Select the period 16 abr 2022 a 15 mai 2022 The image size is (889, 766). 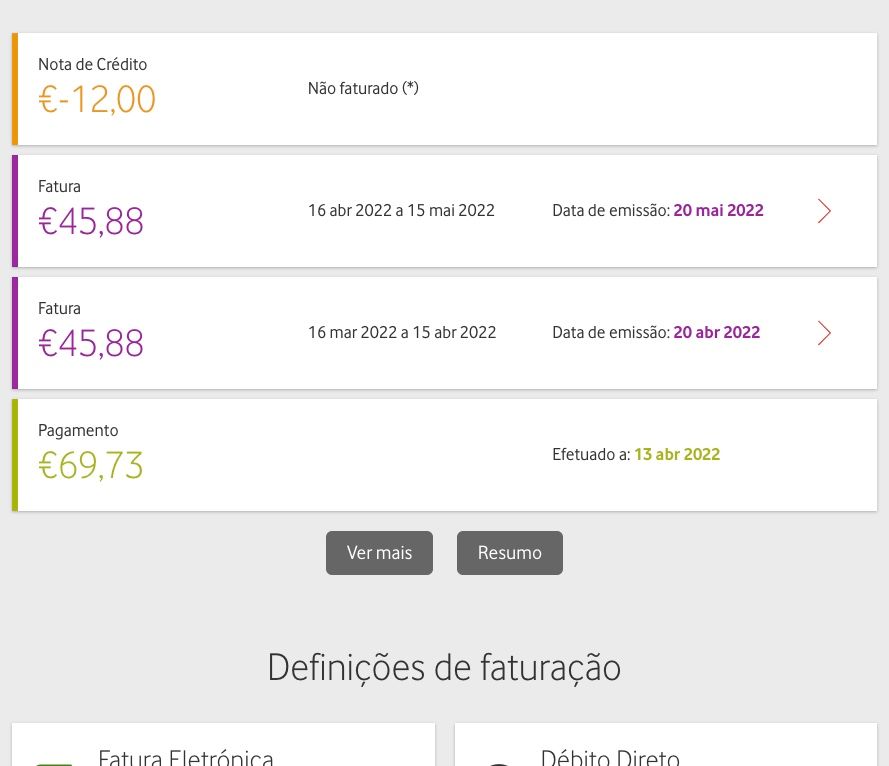point(401,211)
